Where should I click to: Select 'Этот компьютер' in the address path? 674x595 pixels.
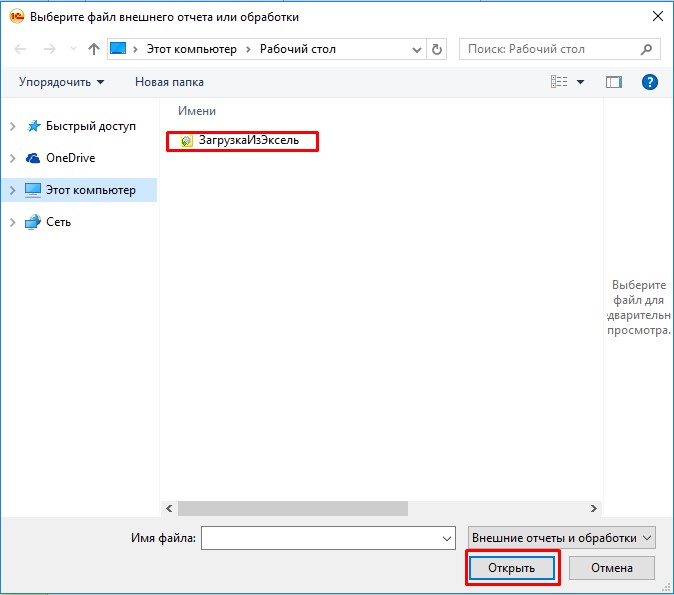(x=192, y=49)
